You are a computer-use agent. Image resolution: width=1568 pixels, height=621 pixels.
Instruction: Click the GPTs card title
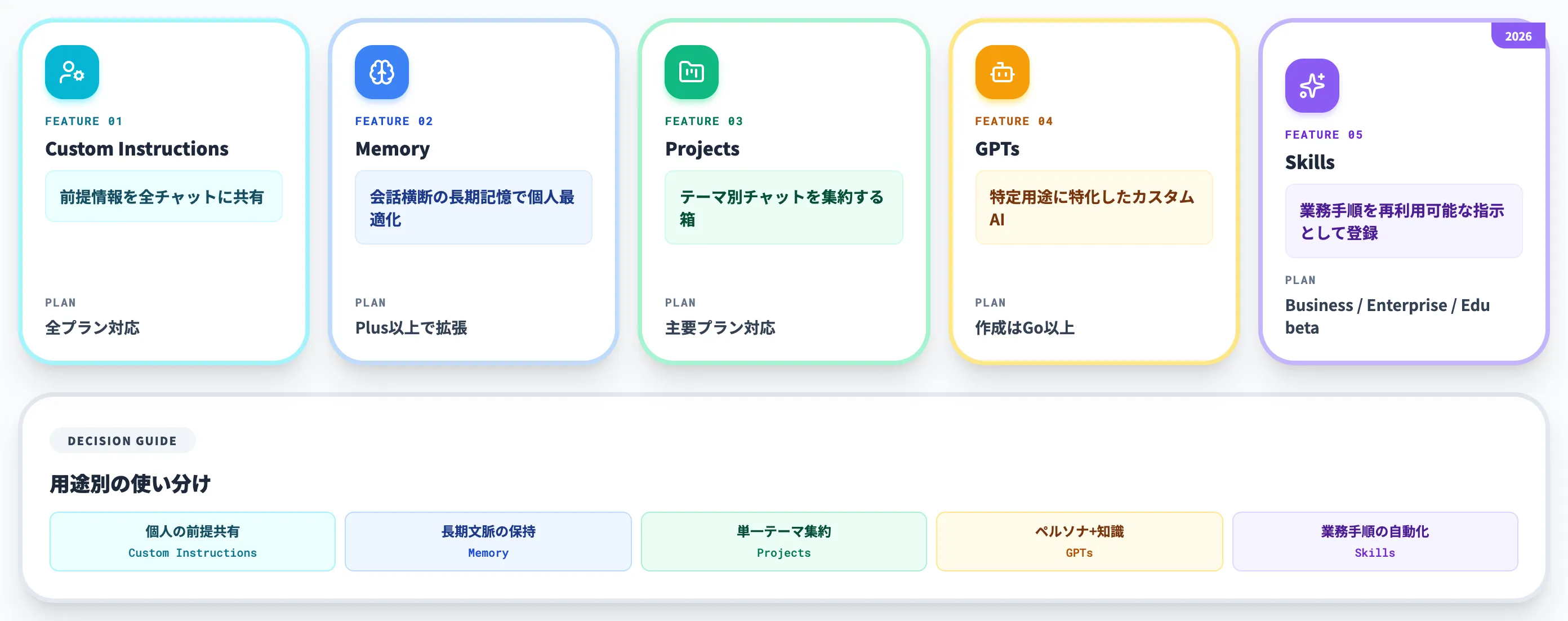(997, 149)
